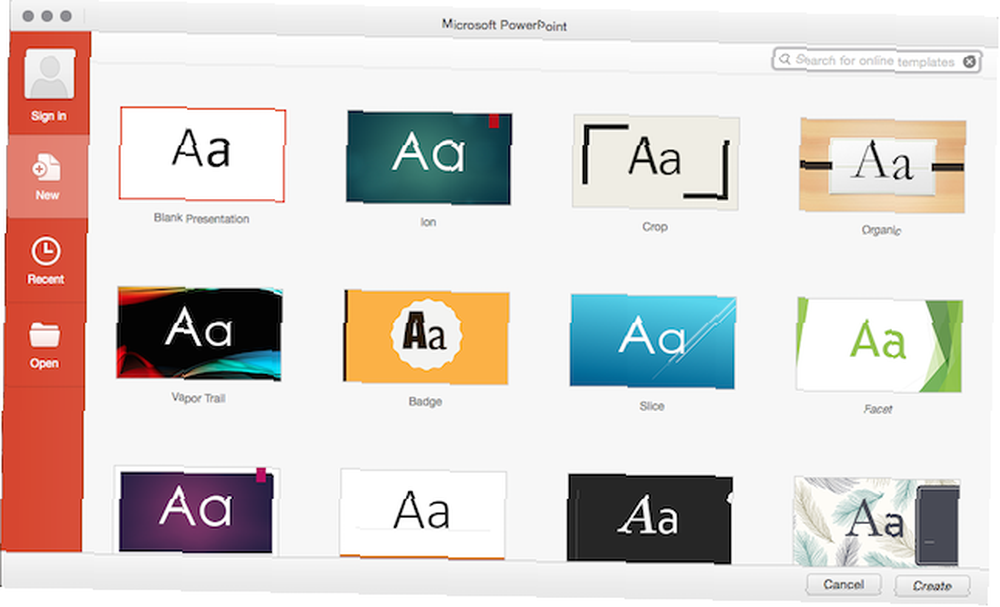Click the Crop label text
The height and width of the screenshot is (607, 1000).
coord(655,226)
